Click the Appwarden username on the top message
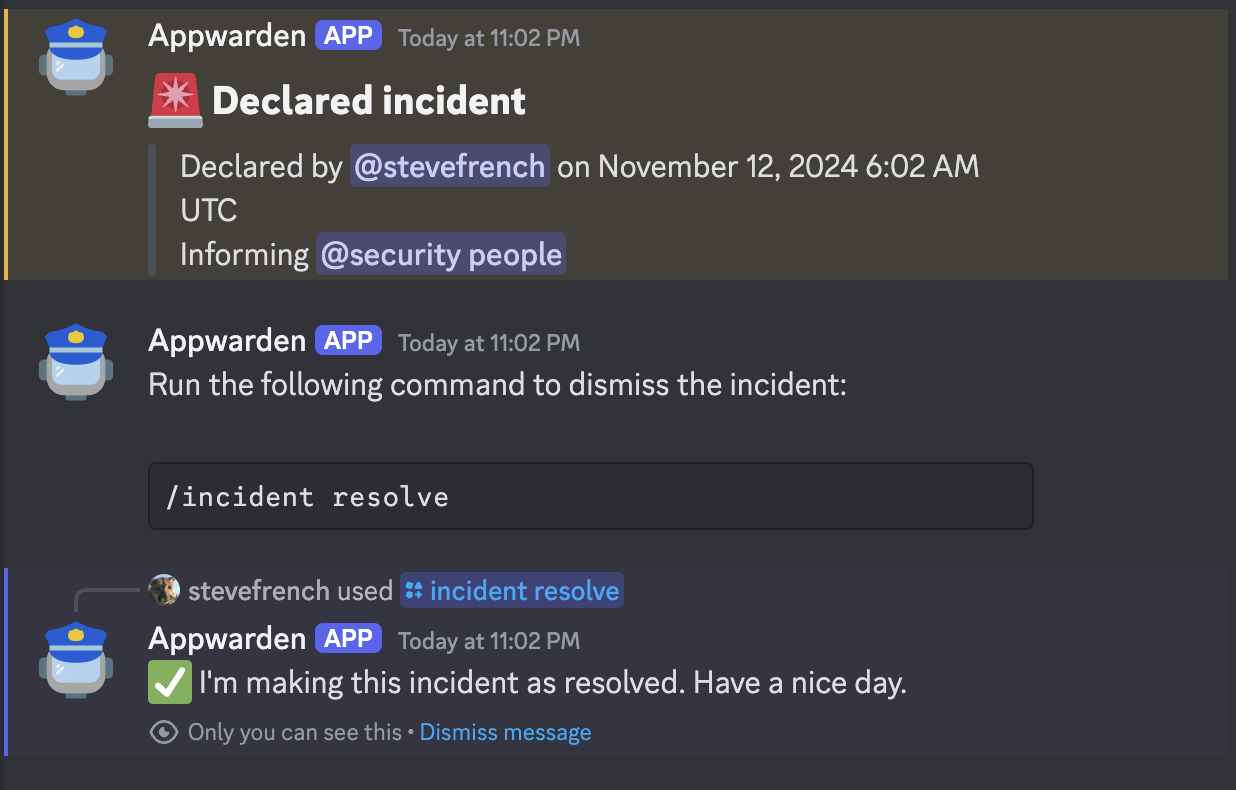The width and height of the screenshot is (1236, 790). [x=227, y=35]
